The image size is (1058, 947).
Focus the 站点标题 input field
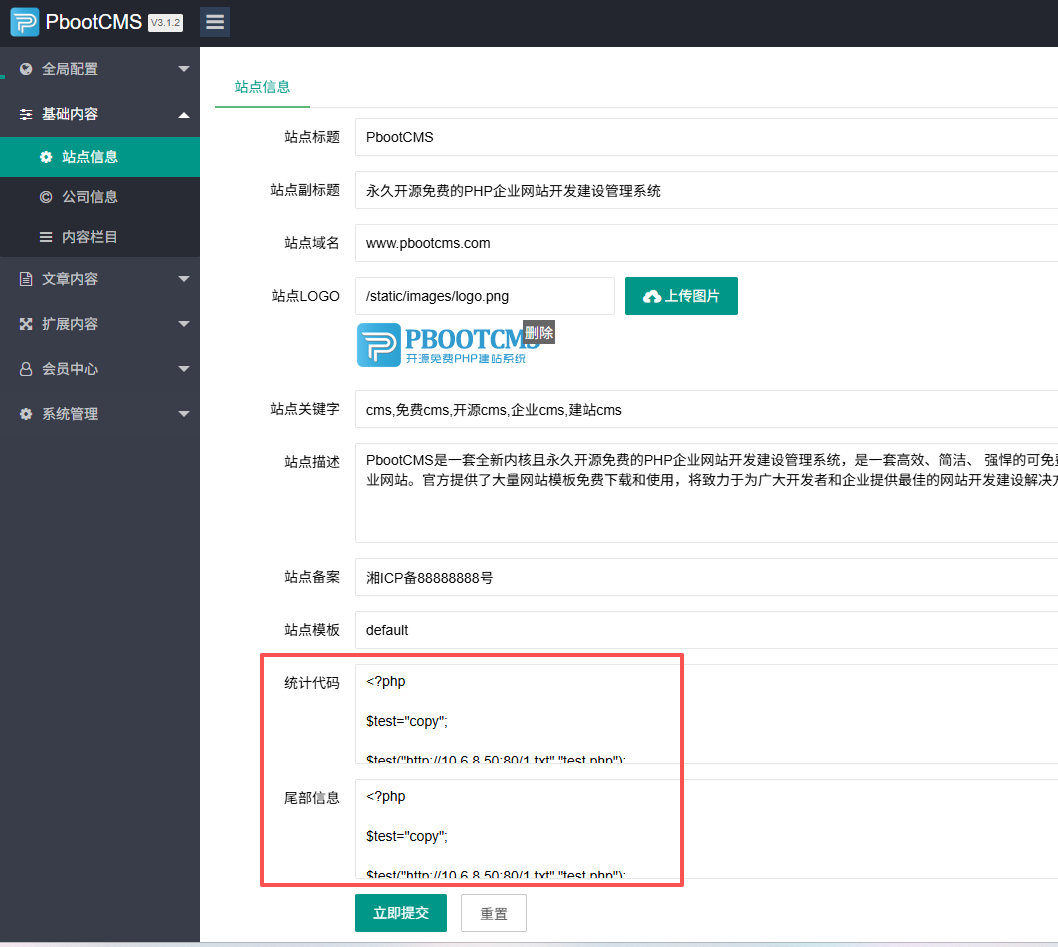(x=706, y=137)
